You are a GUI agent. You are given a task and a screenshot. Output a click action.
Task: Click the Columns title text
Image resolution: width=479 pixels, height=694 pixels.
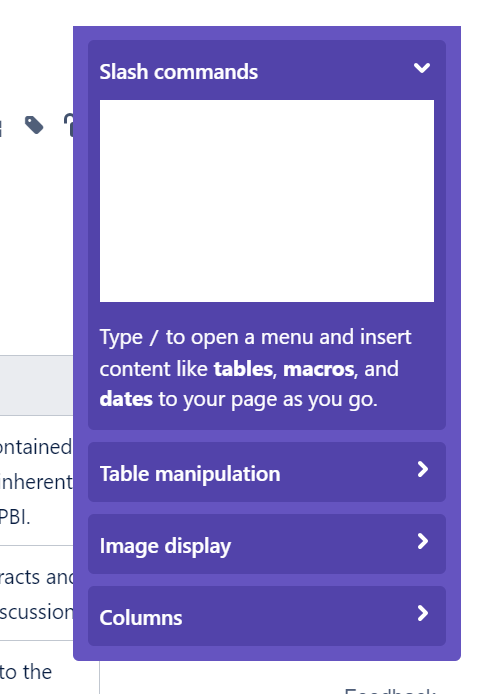point(141,618)
